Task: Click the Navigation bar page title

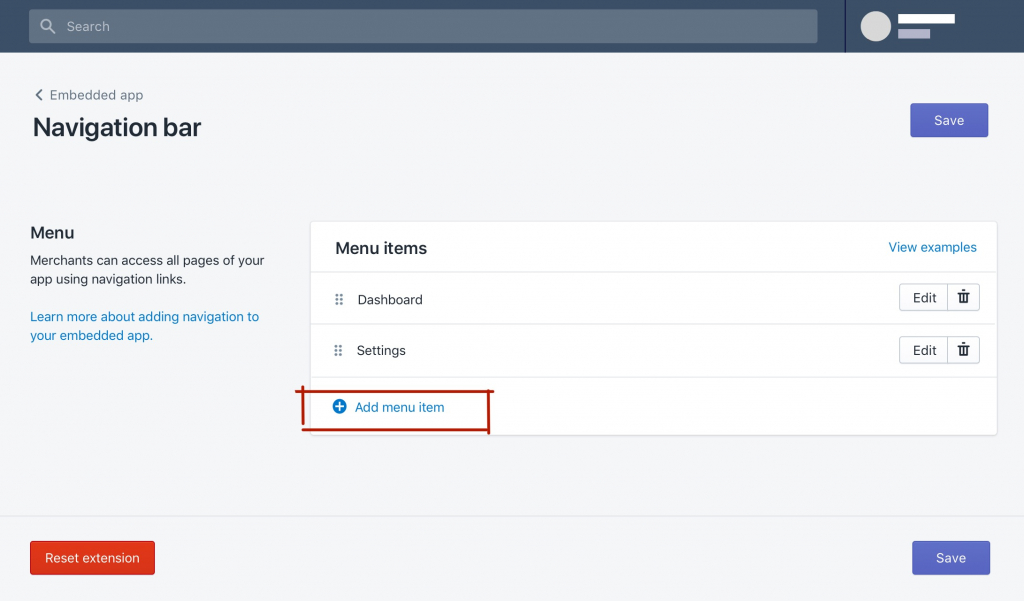Action: (x=117, y=127)
